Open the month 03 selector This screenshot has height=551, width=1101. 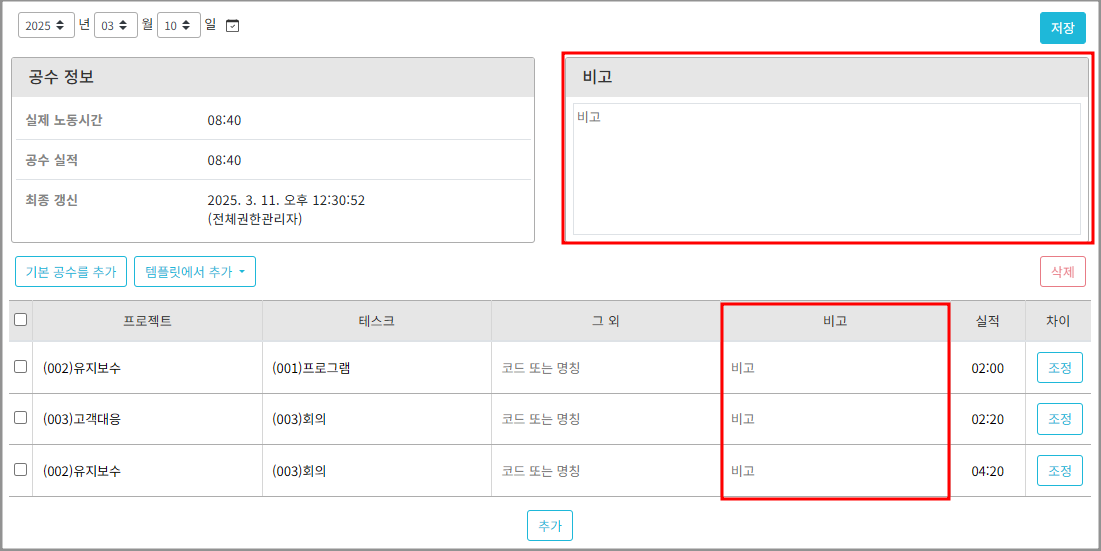click(x=116, y=26)
